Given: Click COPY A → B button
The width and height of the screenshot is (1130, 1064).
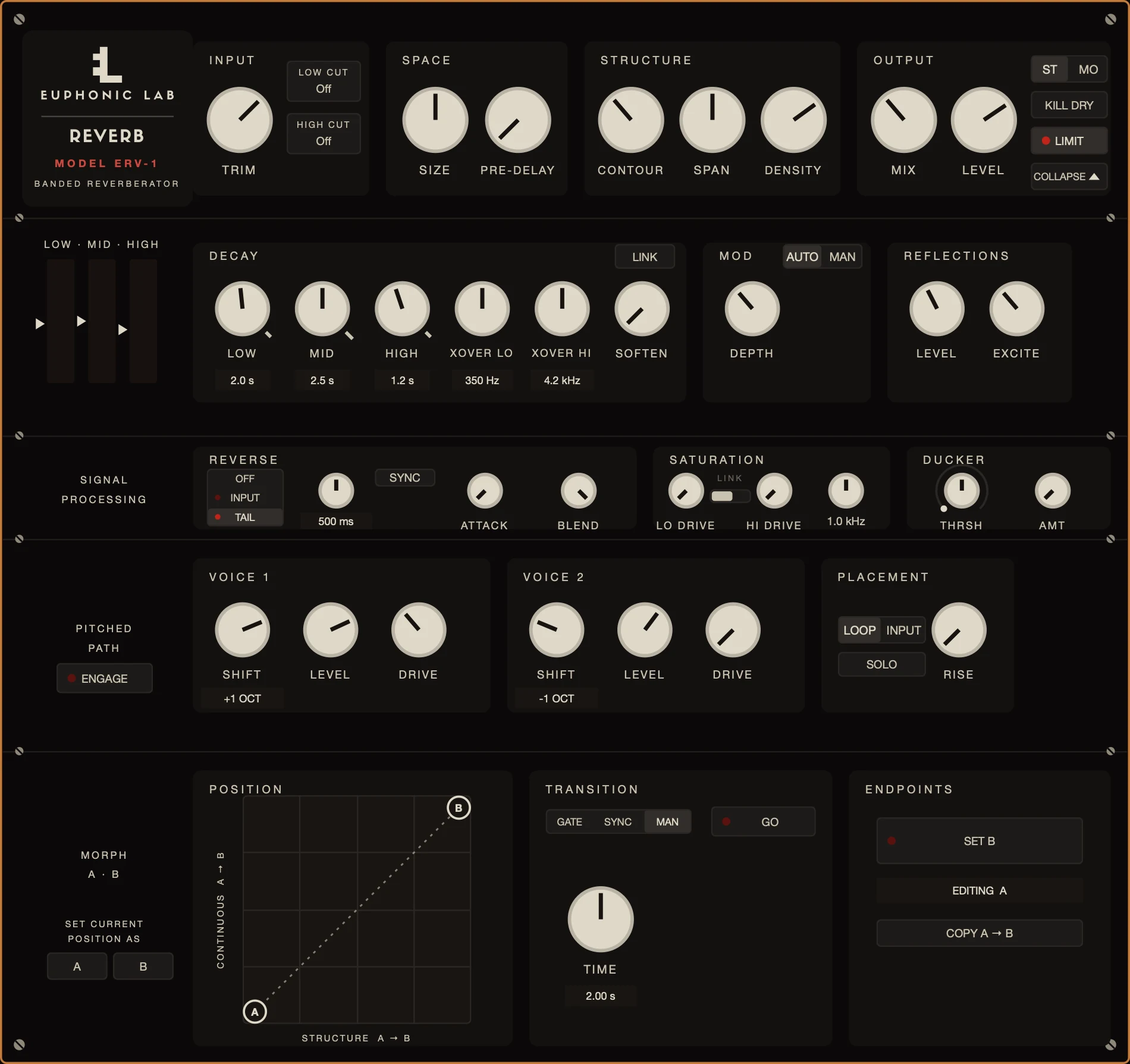Looking at the screenshot, I should [980, 933].
